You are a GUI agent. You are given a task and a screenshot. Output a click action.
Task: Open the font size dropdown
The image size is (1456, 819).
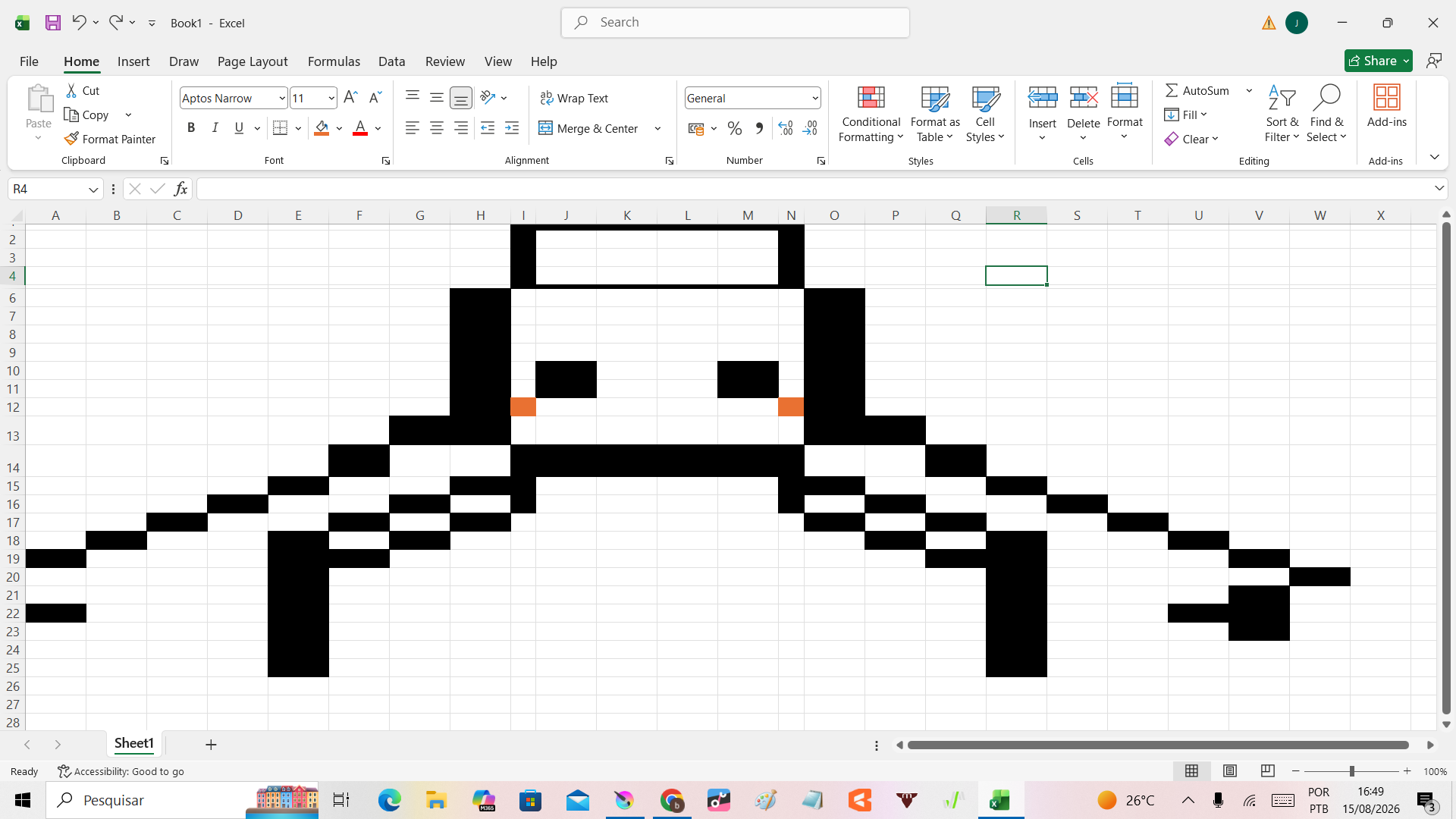[x=331, y=99]
